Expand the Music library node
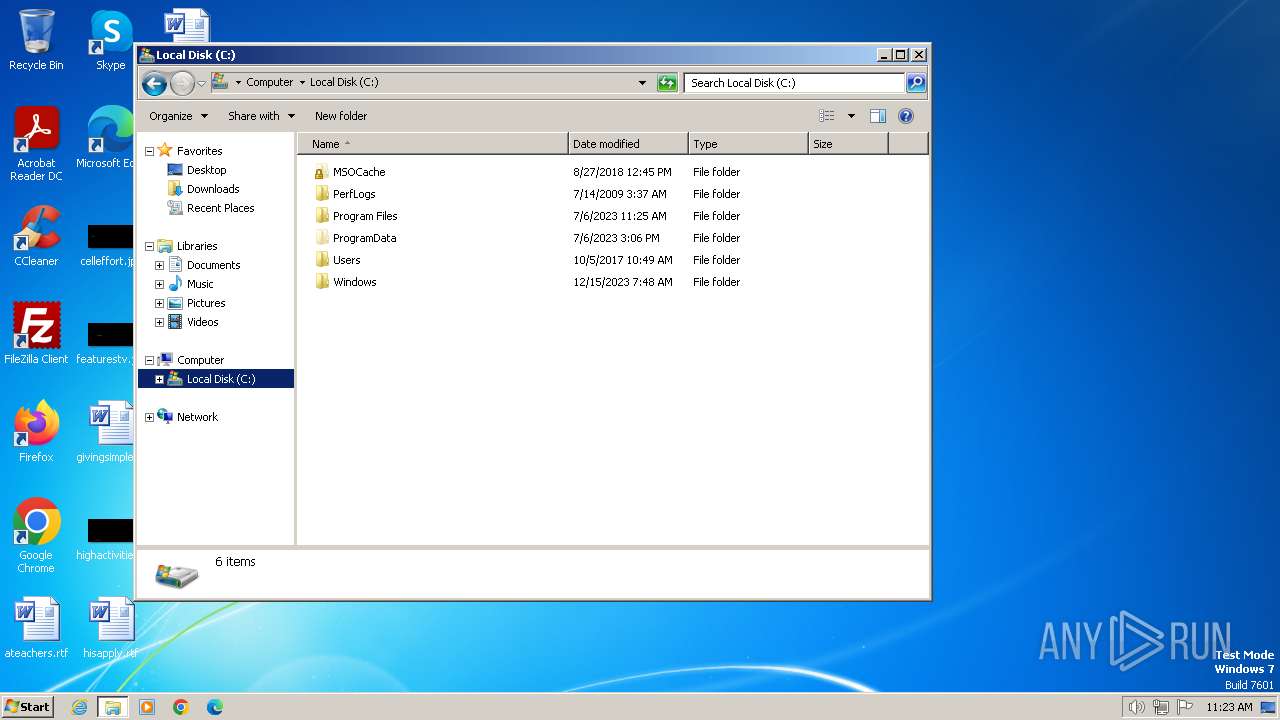Image resolution: width=1280 pixels, height=720 pixels. coord(159,284)
